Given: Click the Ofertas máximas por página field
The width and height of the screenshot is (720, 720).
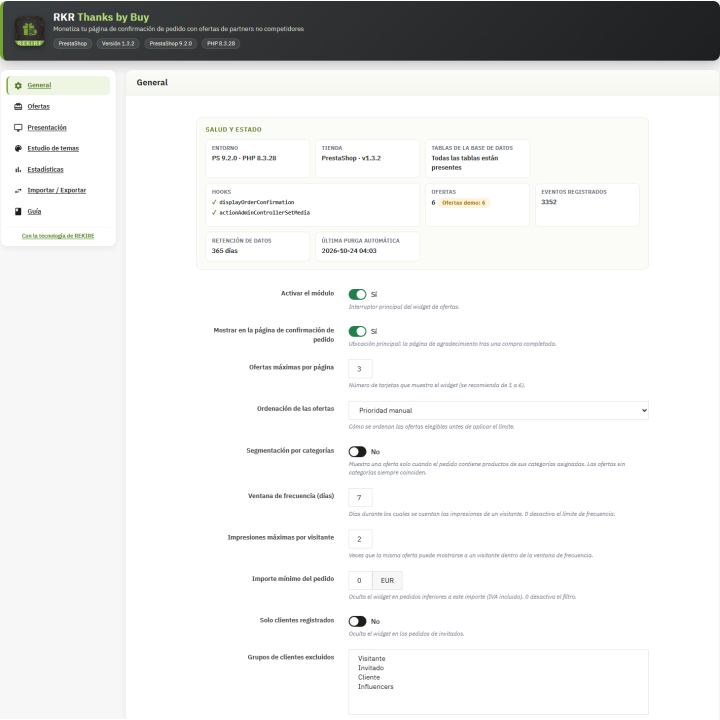Looking at the screenshot, I should tap(360, 369).
